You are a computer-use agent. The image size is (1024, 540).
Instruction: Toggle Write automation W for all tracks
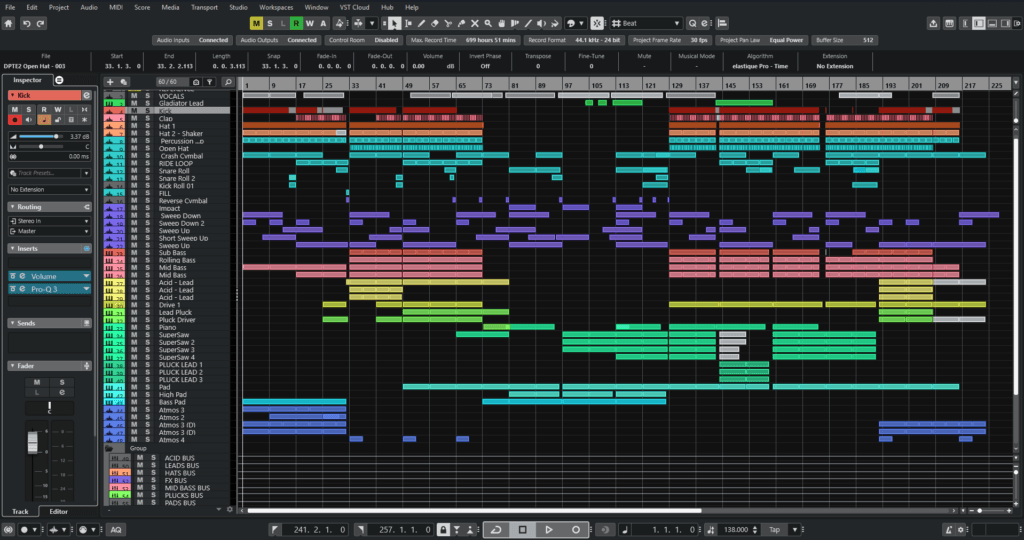[310, 24]
